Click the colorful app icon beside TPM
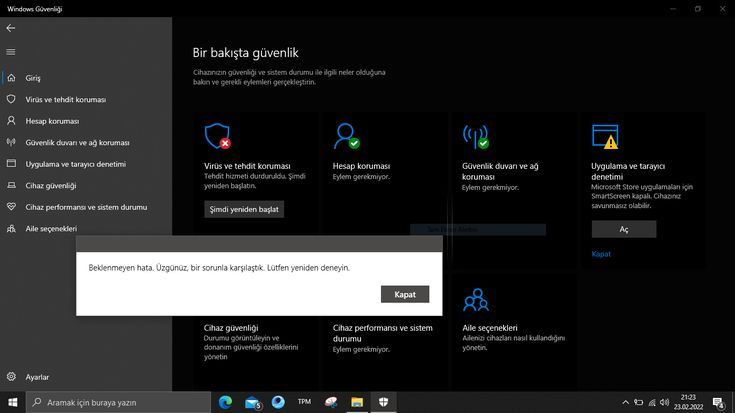The height and width of the screenshot is (413, 735). pyautogui.click(x=331, y=402)
